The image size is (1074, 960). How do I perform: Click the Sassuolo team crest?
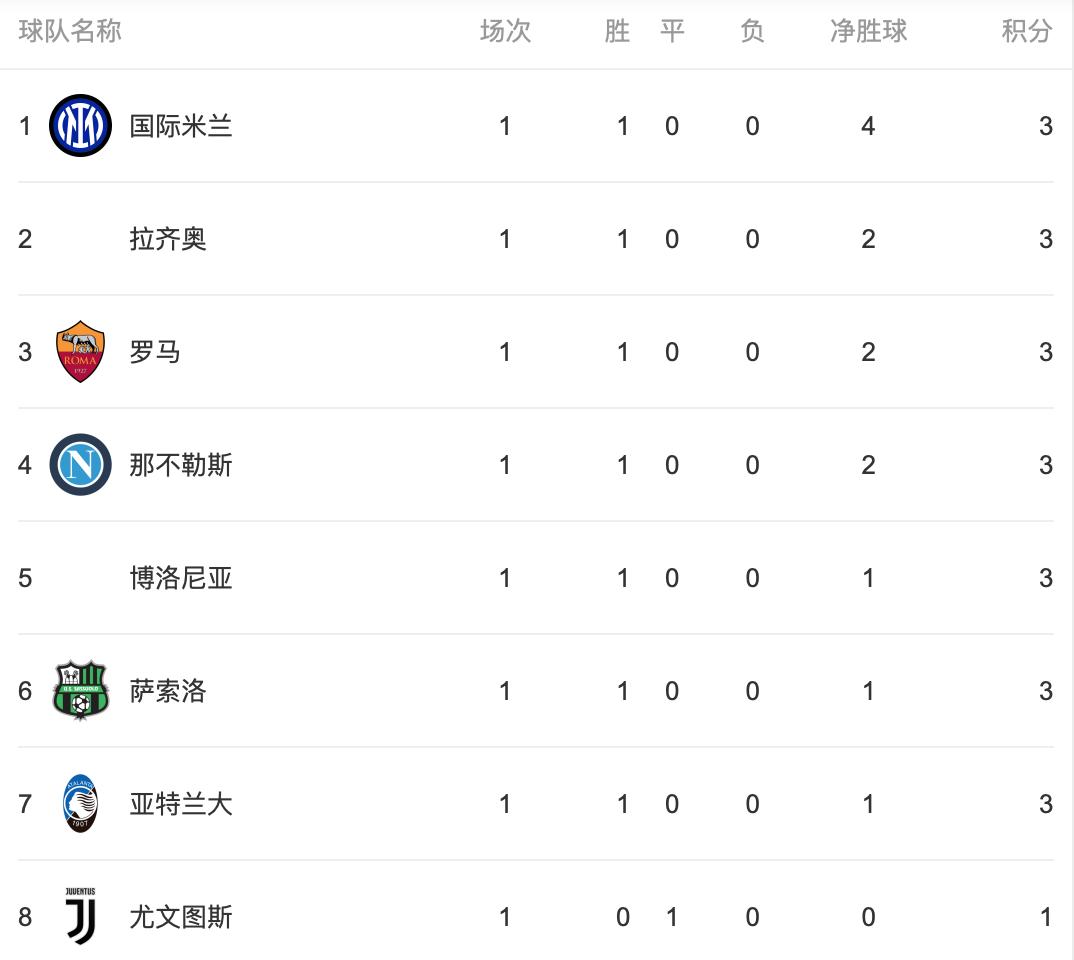(80, 691)
